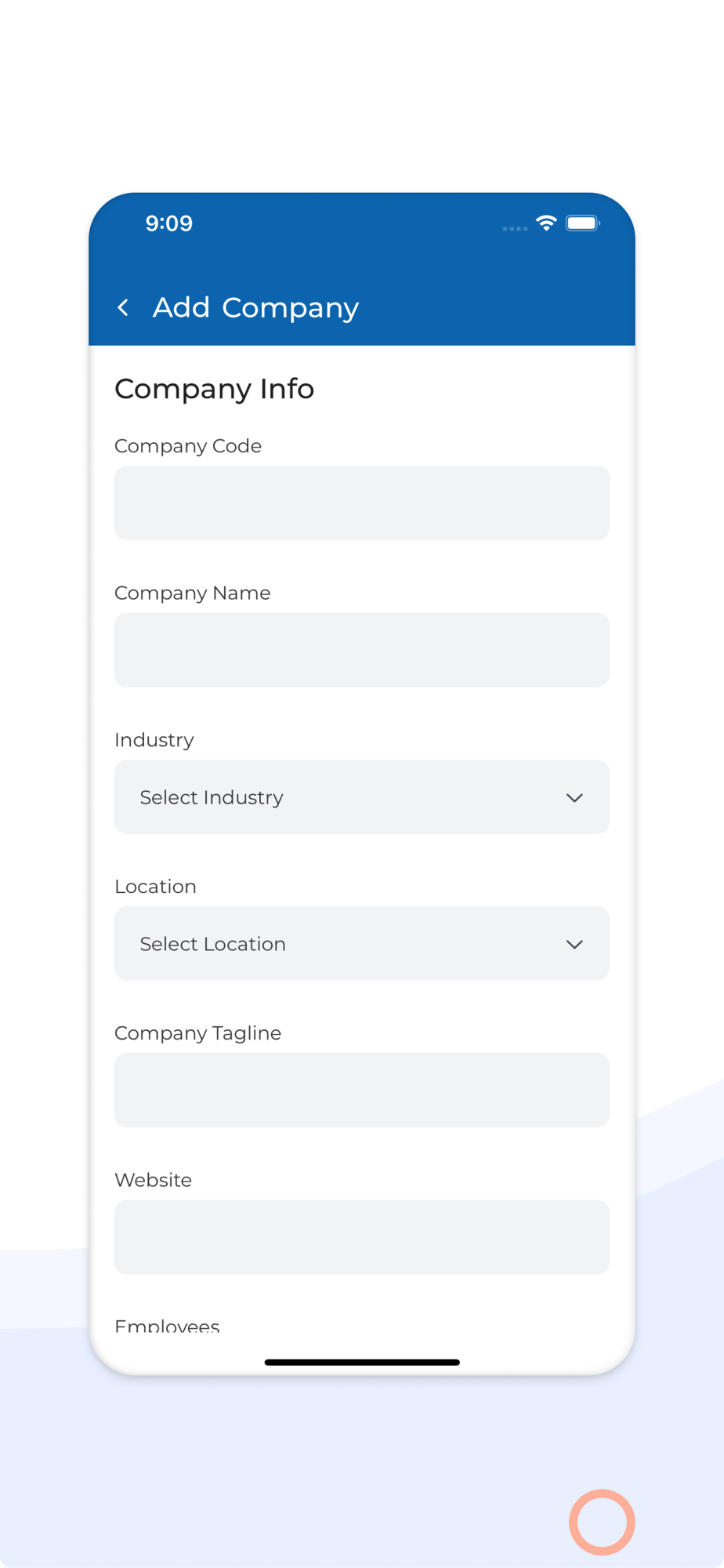Tap the home indicator bar

[361, 1363]
